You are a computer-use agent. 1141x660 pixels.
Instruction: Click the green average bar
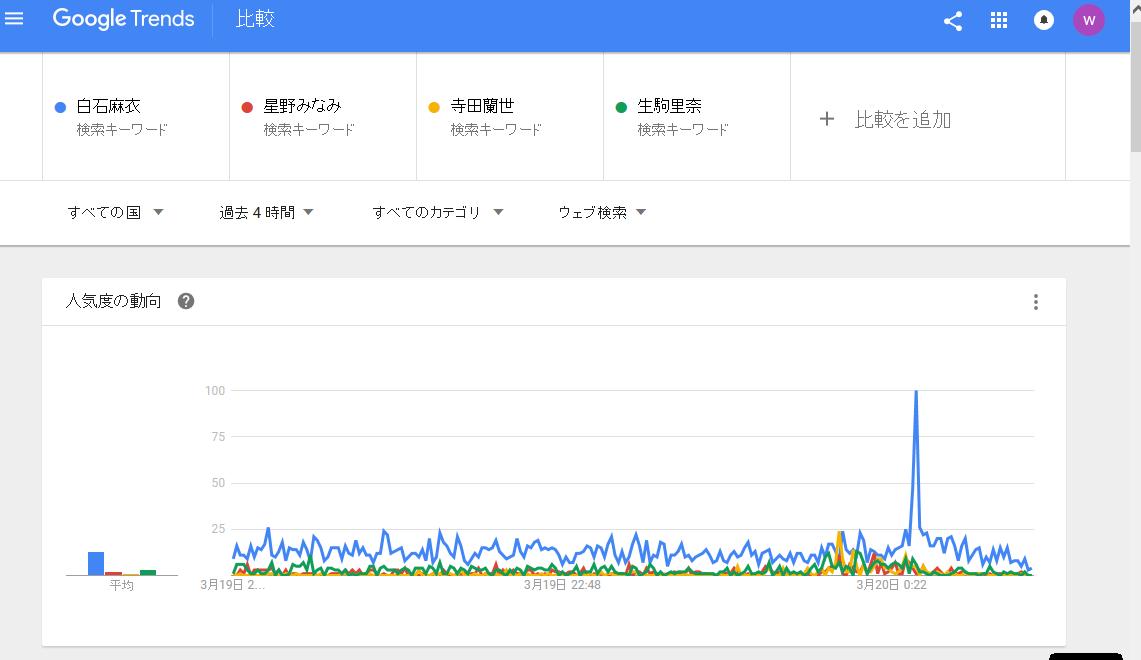coord(148,573)
